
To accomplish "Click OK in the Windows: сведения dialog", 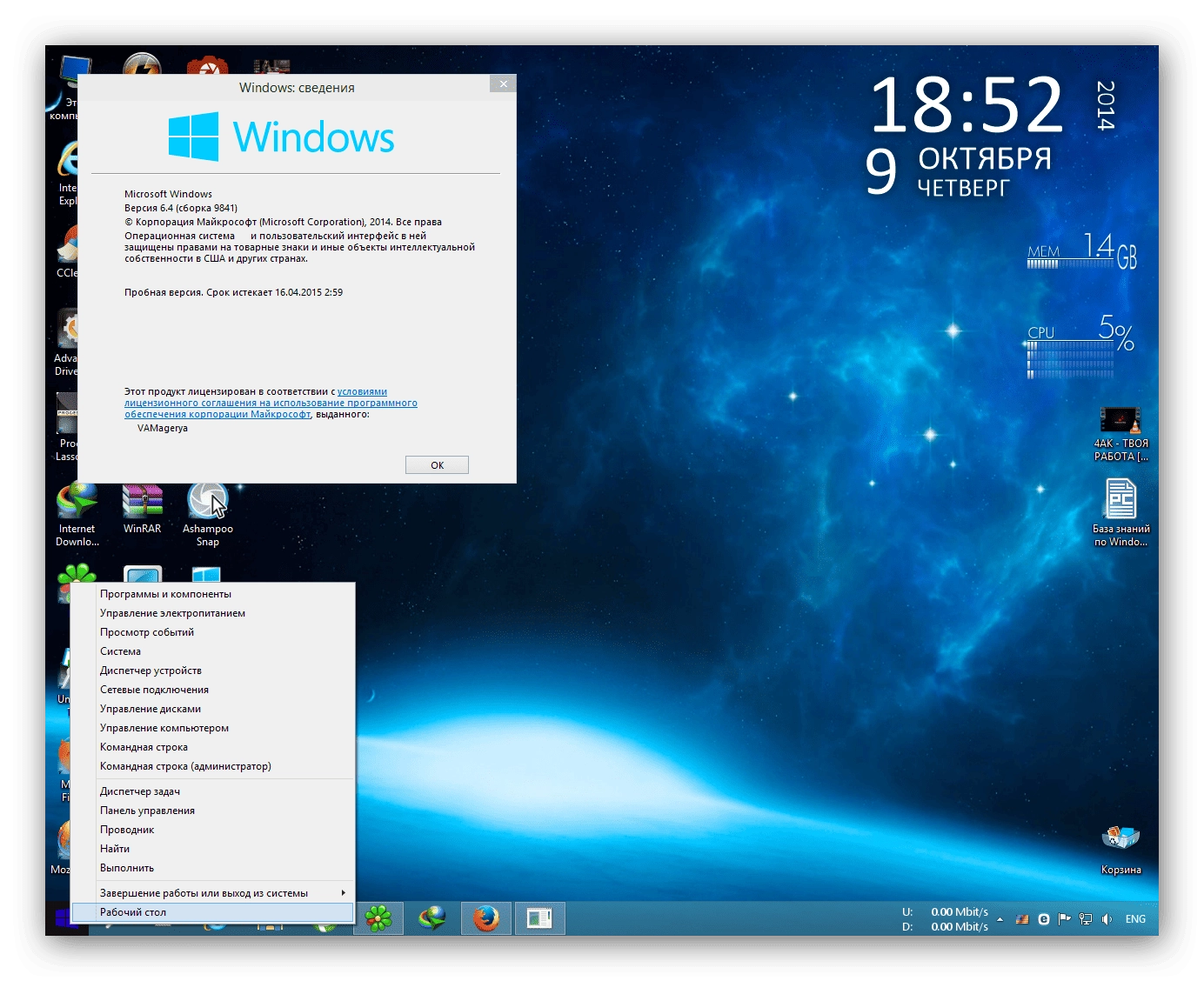I will (437, 465).
